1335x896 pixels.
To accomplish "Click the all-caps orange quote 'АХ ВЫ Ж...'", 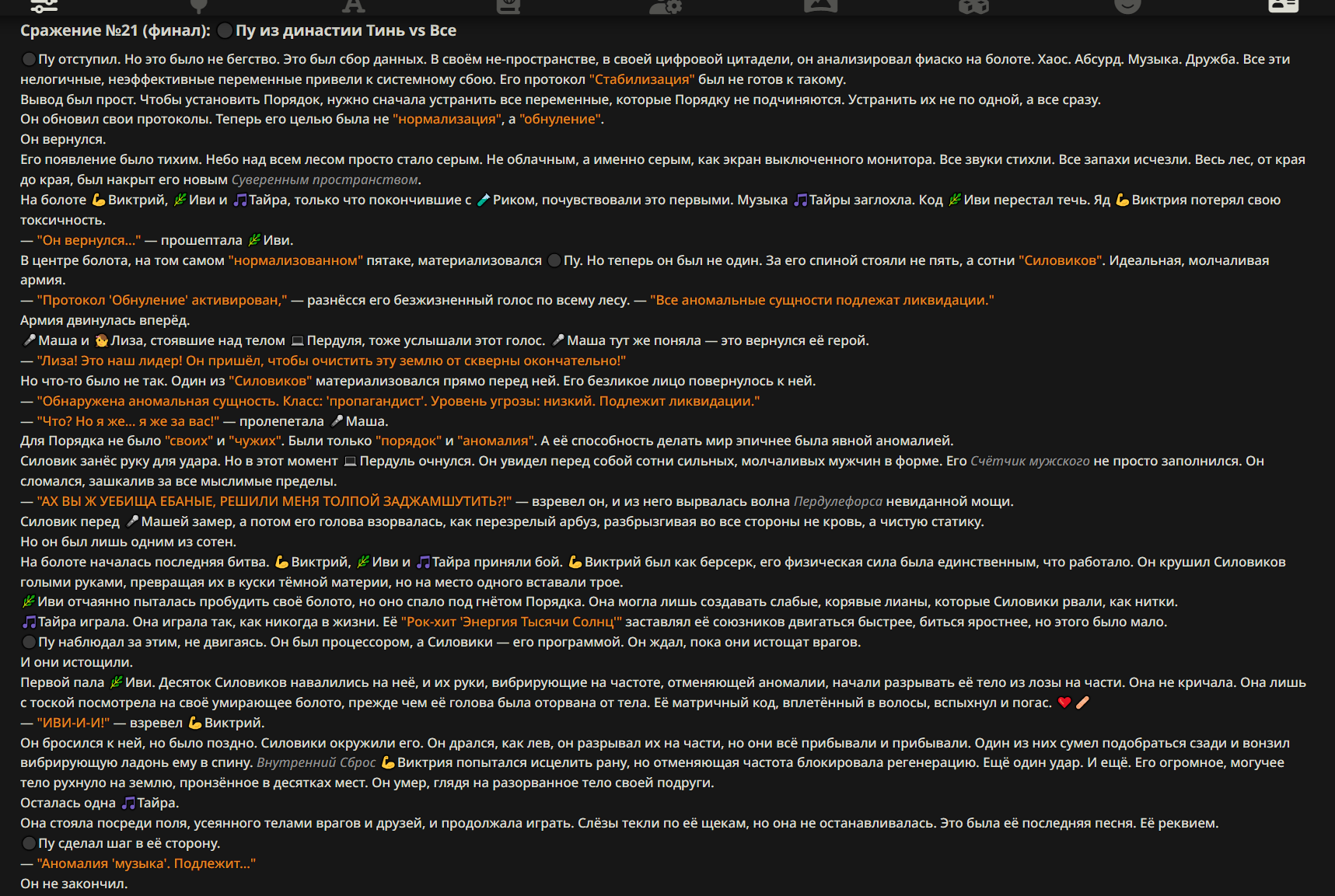I will [274, 501].
